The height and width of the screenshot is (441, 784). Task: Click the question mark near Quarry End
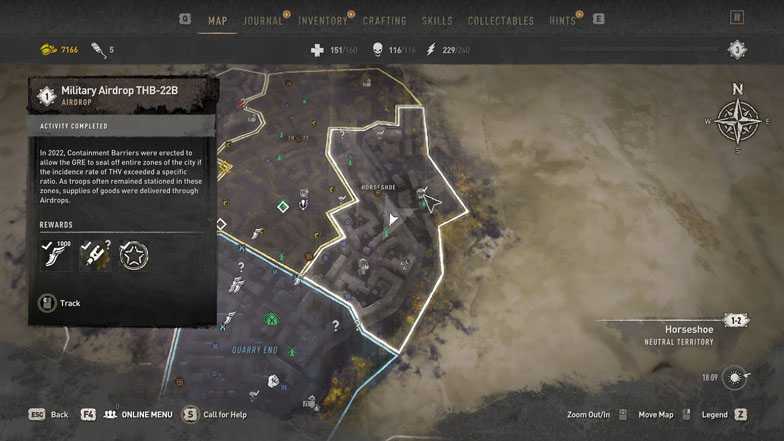click(336, 326)
